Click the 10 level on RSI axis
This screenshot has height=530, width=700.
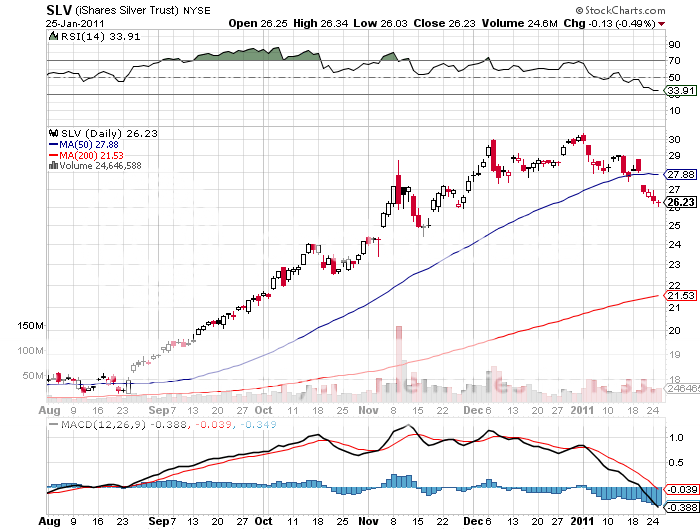[x=674, y=111]
